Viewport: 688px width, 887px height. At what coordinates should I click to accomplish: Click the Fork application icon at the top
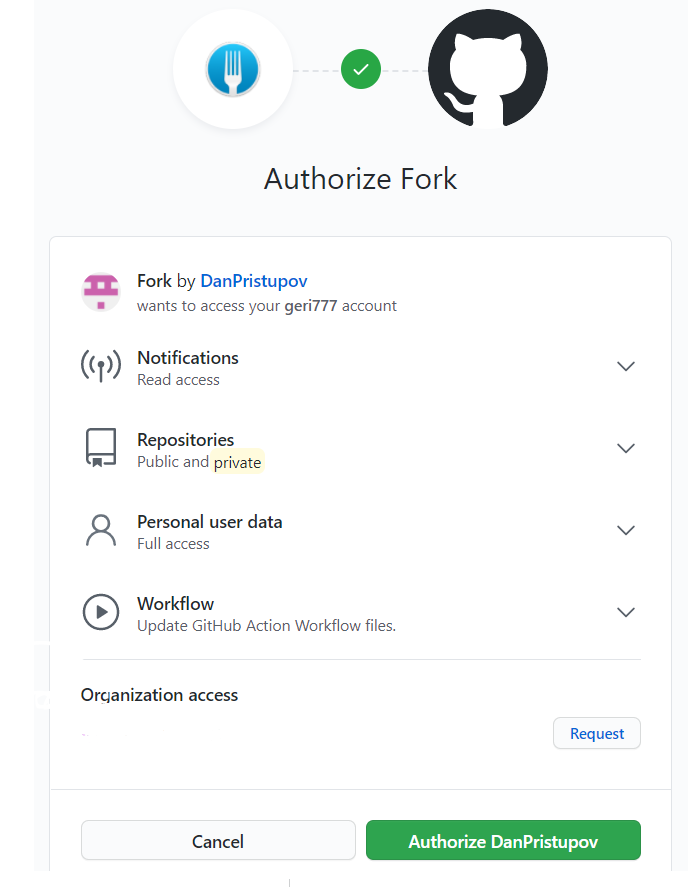233,69
